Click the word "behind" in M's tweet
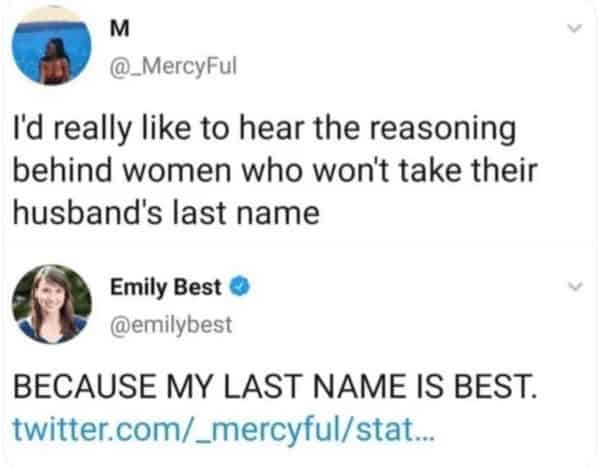Image resolution: width=599 pixels, height=467 pixels. click(62, 170)
